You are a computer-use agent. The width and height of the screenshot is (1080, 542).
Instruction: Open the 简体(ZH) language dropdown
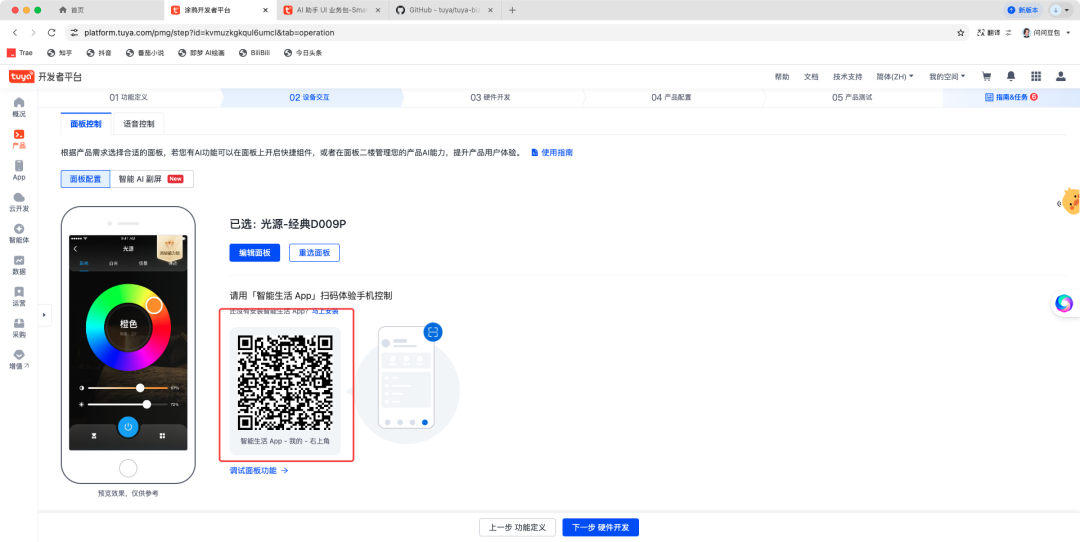[895, 76]
